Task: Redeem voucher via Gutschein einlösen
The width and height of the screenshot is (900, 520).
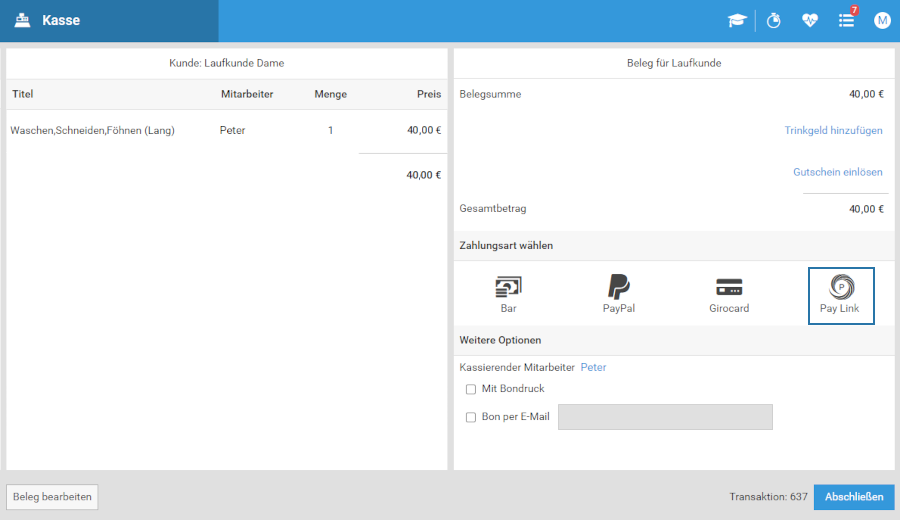Action: click(837, 172)
